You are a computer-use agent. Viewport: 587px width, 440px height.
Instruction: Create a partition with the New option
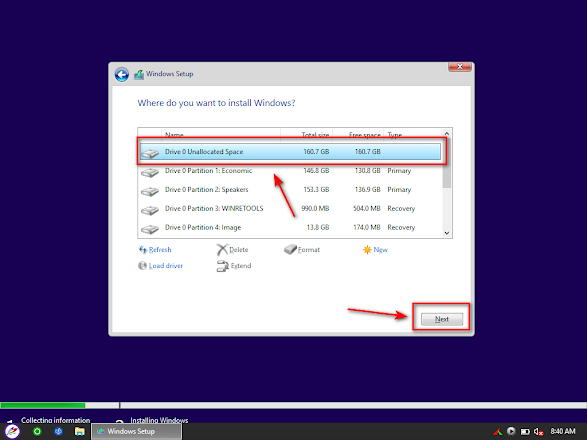click(375, 249)
